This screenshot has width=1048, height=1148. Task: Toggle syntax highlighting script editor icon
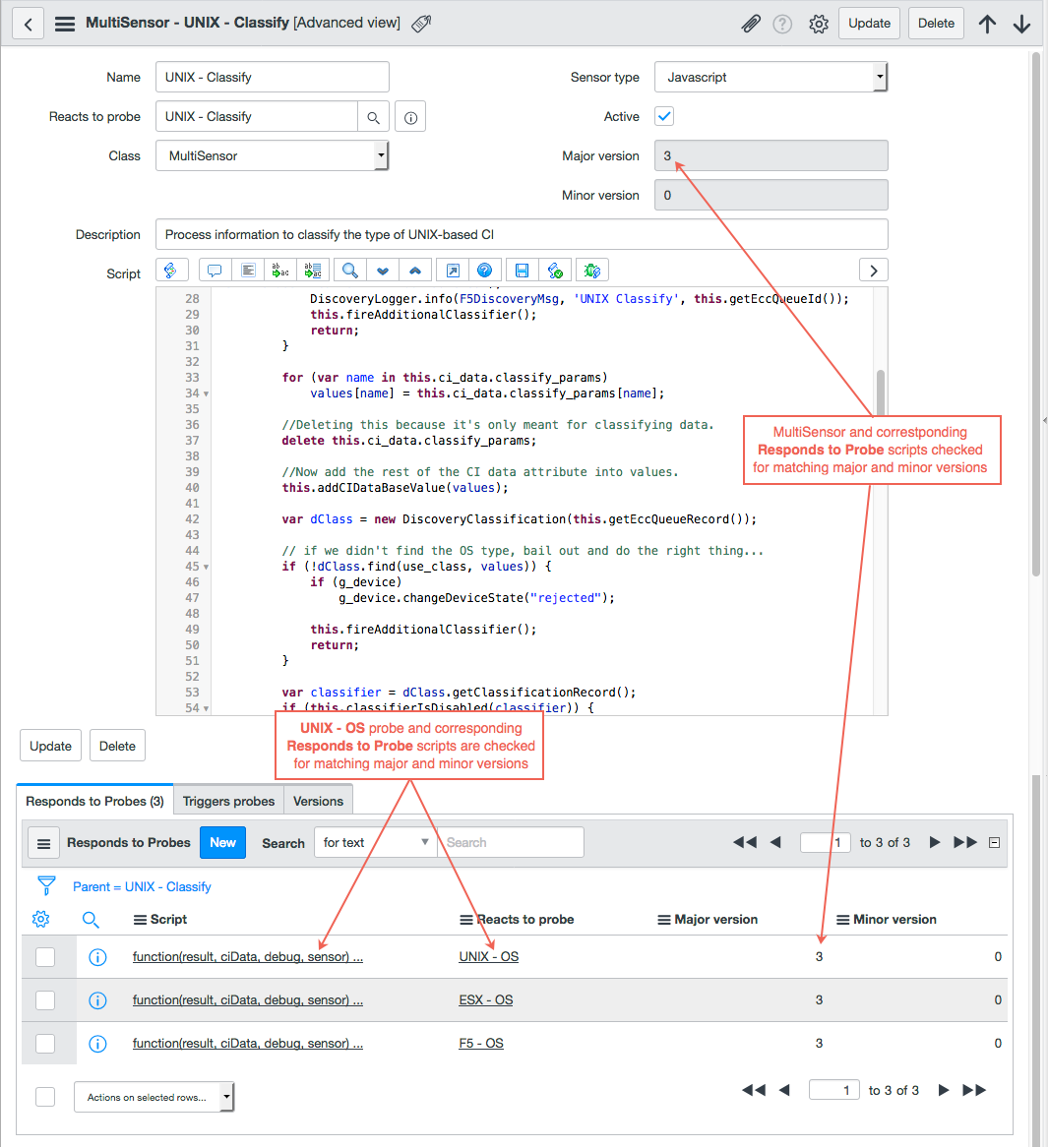point(171,271)
